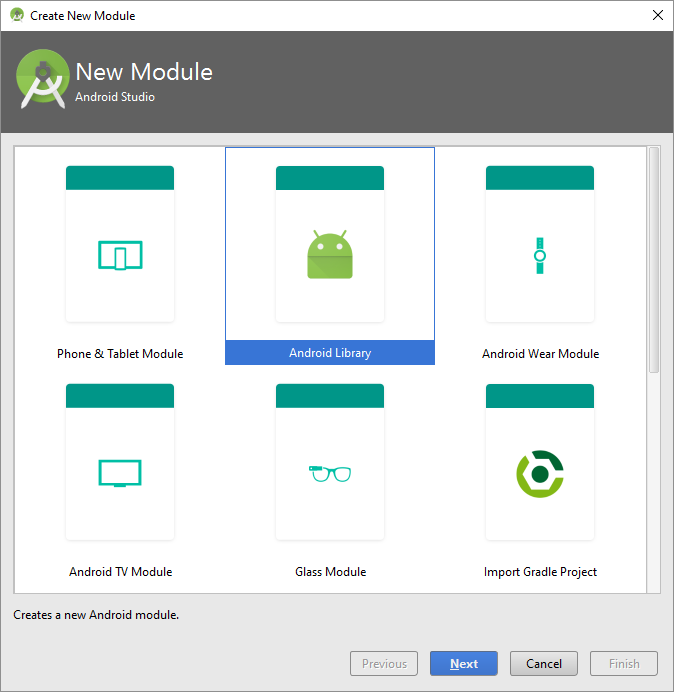This screenshot has height=692, width=674.
Task: Click the disabled Finish button
Action: pyautogui.click(x=624, y=663)
